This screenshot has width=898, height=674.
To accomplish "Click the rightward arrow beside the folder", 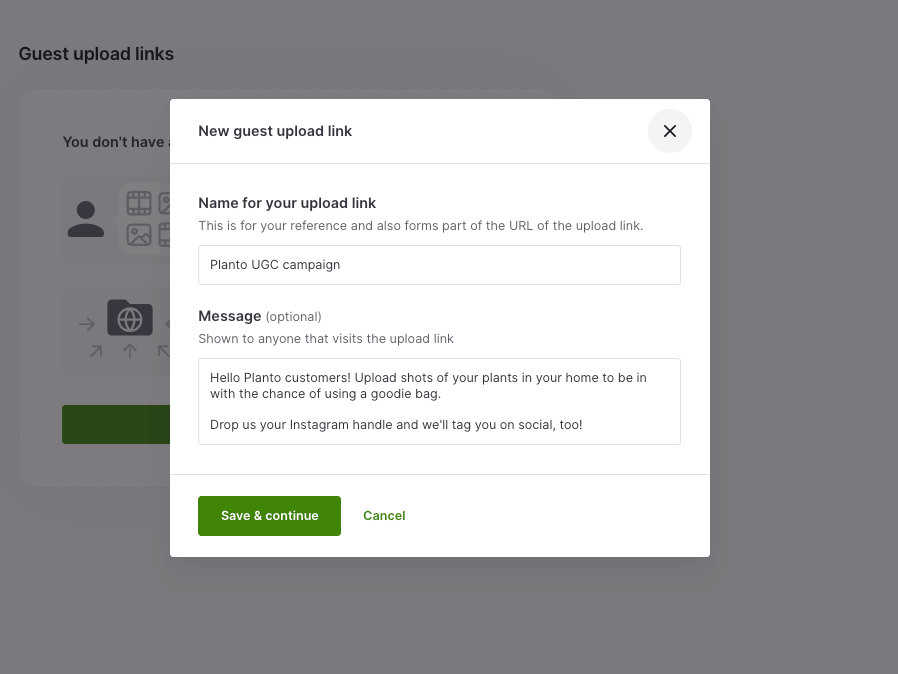I will (86, 323).
